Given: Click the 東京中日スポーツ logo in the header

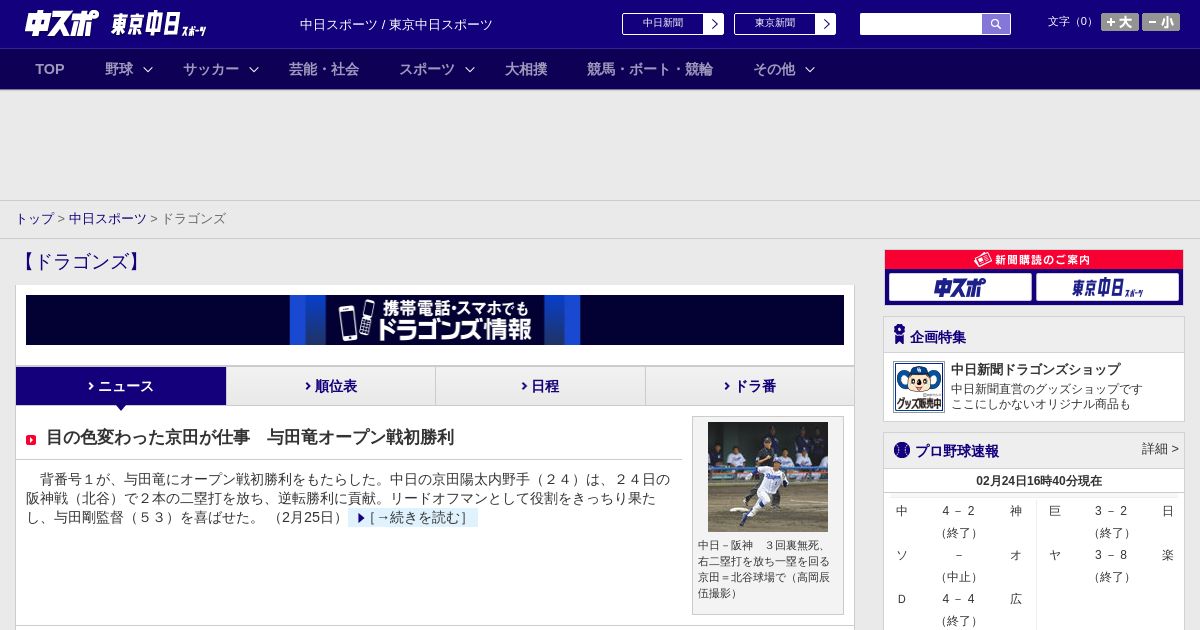Looking at the screenshot, I should (x=158, y=24).
